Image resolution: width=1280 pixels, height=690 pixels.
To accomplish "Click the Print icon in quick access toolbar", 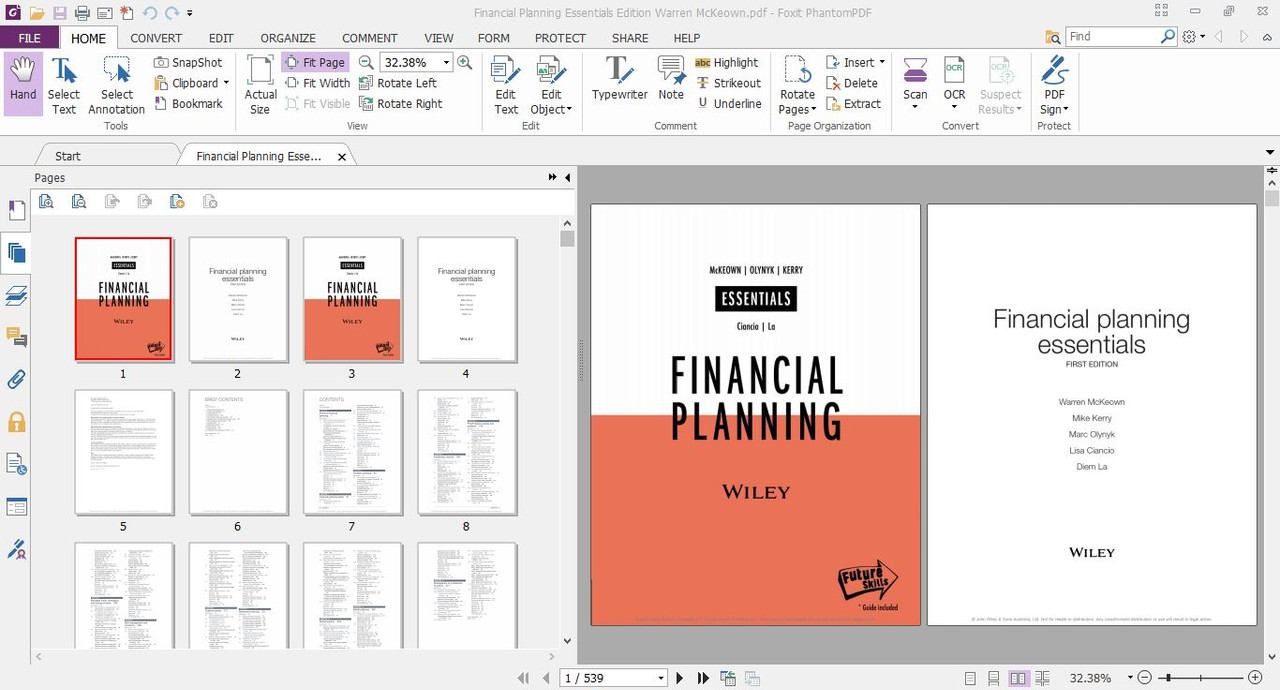I will pyautogui.click(x=82, y=13).
